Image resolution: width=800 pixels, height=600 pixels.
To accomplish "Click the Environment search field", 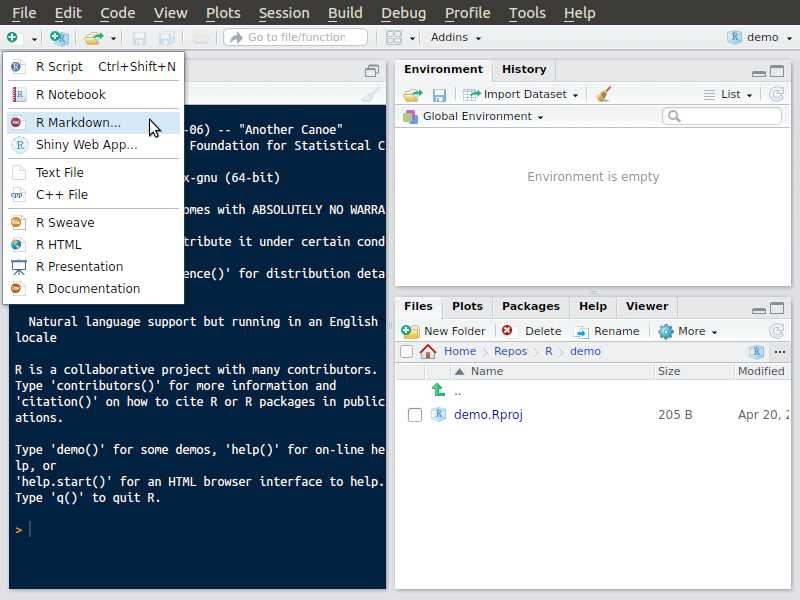I will click(722, 116).
